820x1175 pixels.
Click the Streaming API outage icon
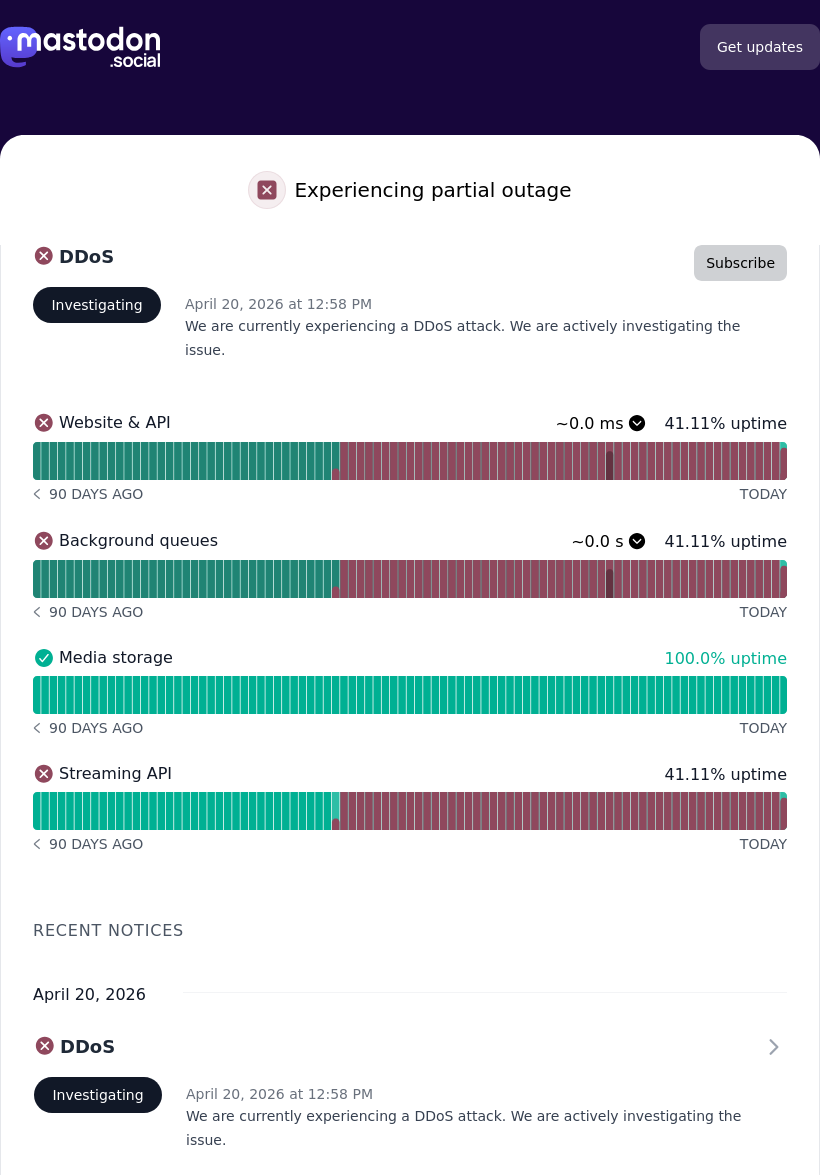(x=44, y=774)
